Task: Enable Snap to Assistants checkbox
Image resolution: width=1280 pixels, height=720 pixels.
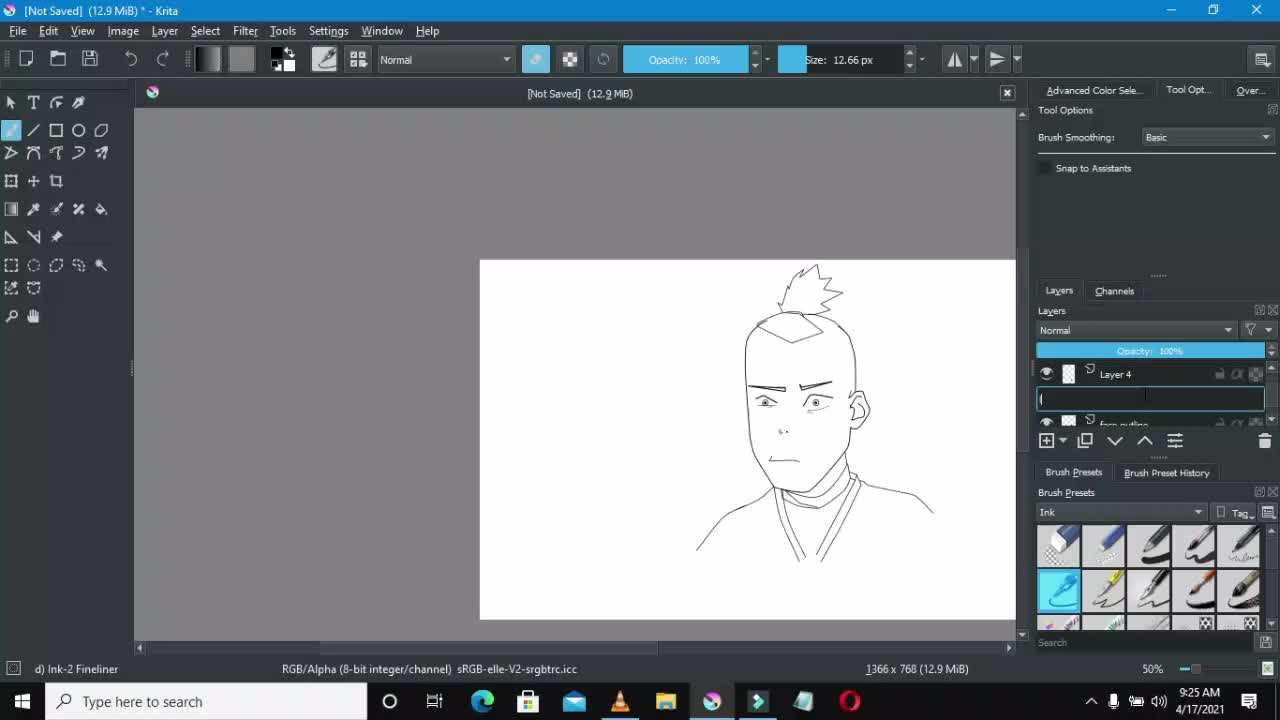Action: coord(1045,168)
